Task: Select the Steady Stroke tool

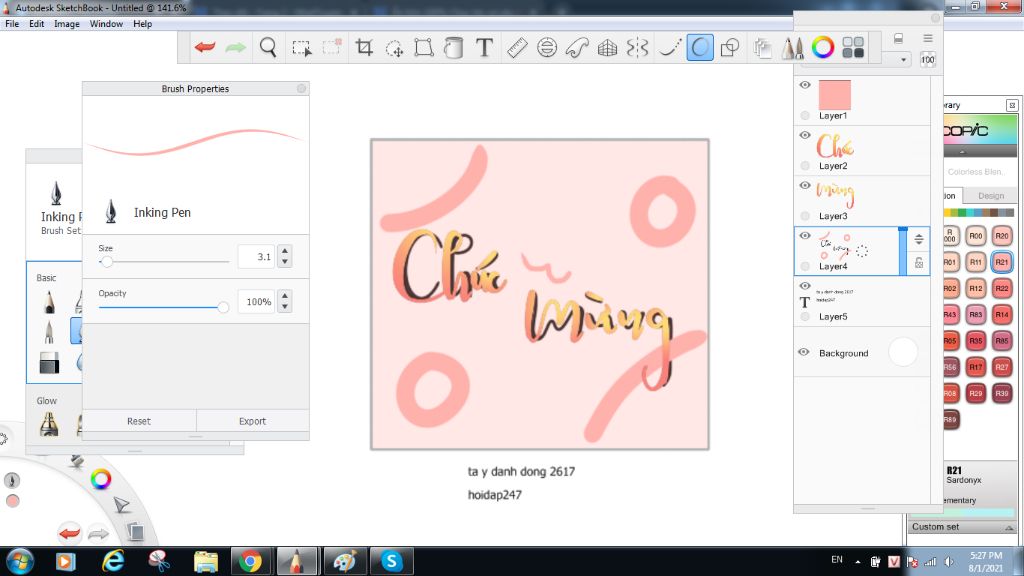Action: (669, 47)
